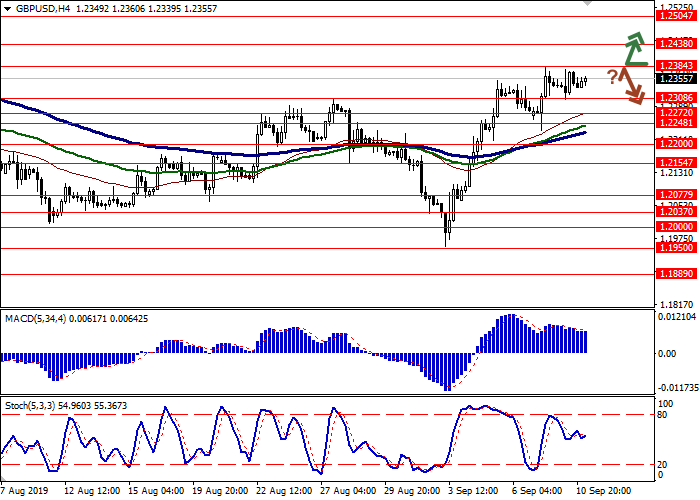Click the 1.25047 resistance price label
700x500 pixels.
[676, 16]
